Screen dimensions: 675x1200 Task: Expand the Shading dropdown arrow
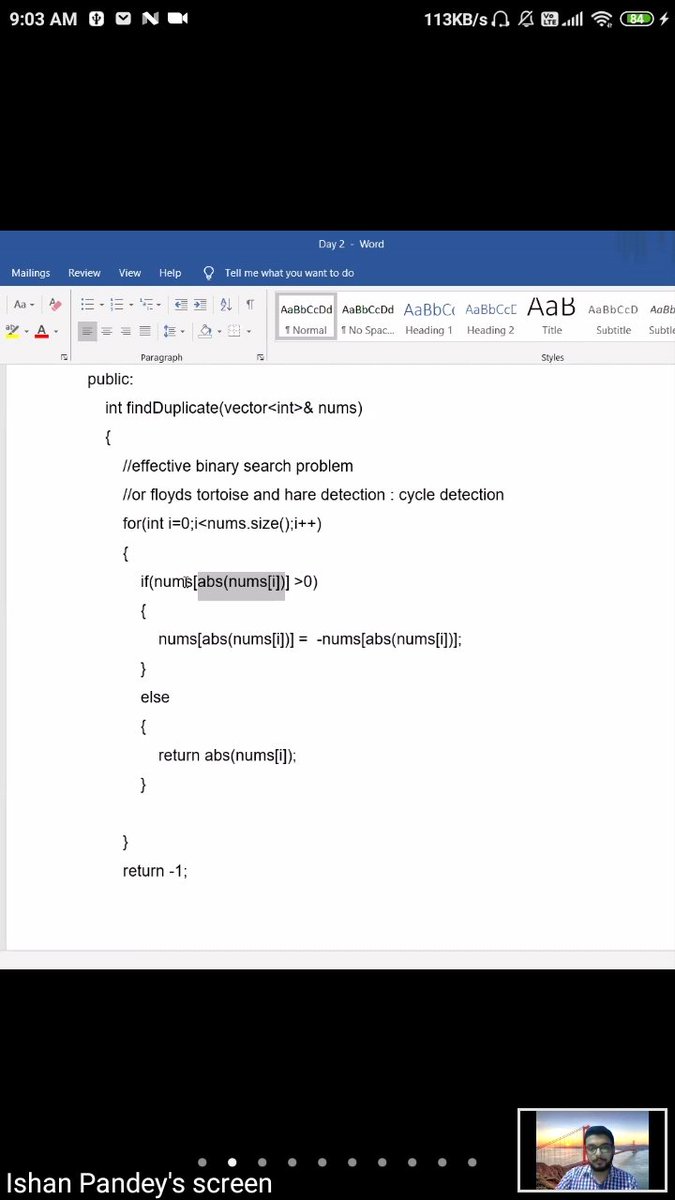tap(218, 331)
